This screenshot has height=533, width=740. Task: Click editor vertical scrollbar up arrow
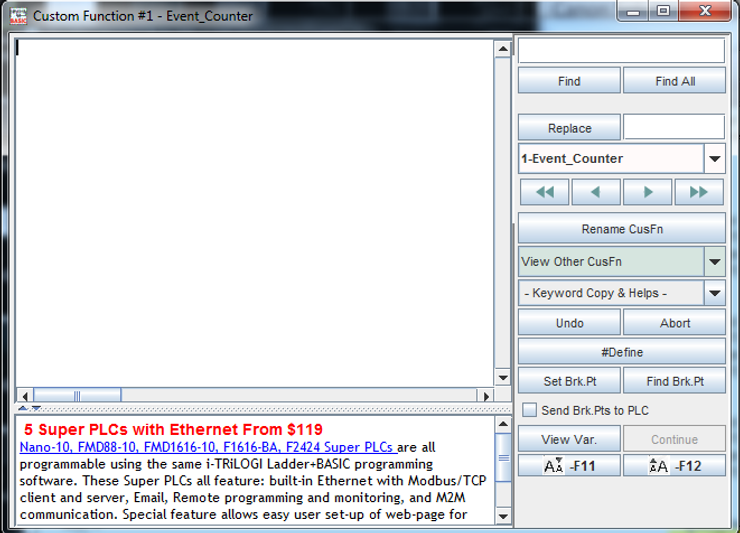tap(503, 49)
